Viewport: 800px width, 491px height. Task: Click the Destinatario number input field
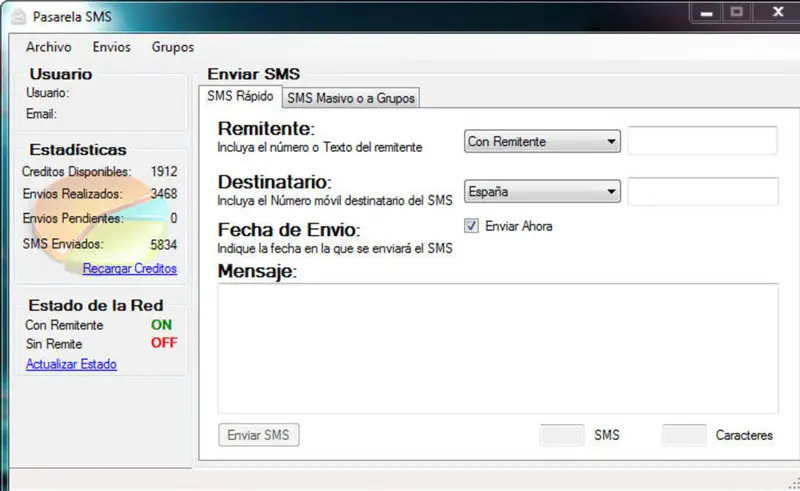click(x=703, y=191)
